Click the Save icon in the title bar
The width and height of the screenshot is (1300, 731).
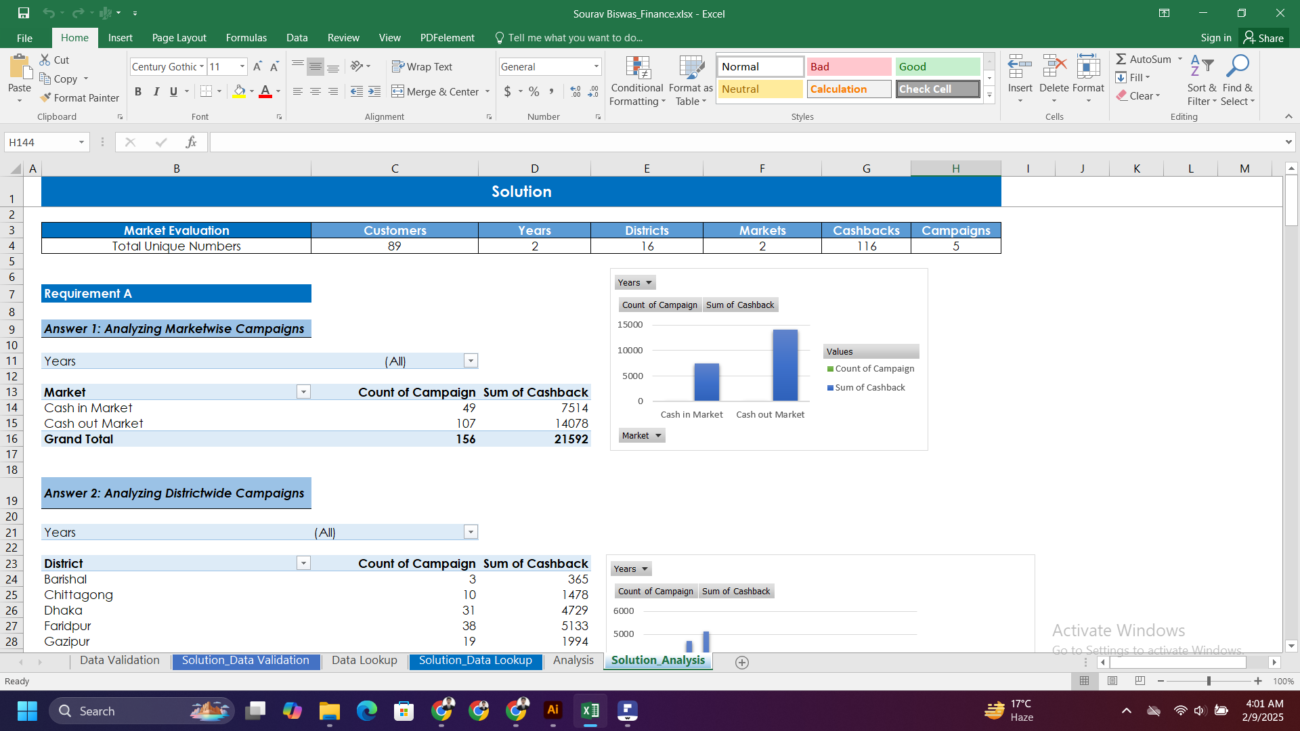coord(23,13)
